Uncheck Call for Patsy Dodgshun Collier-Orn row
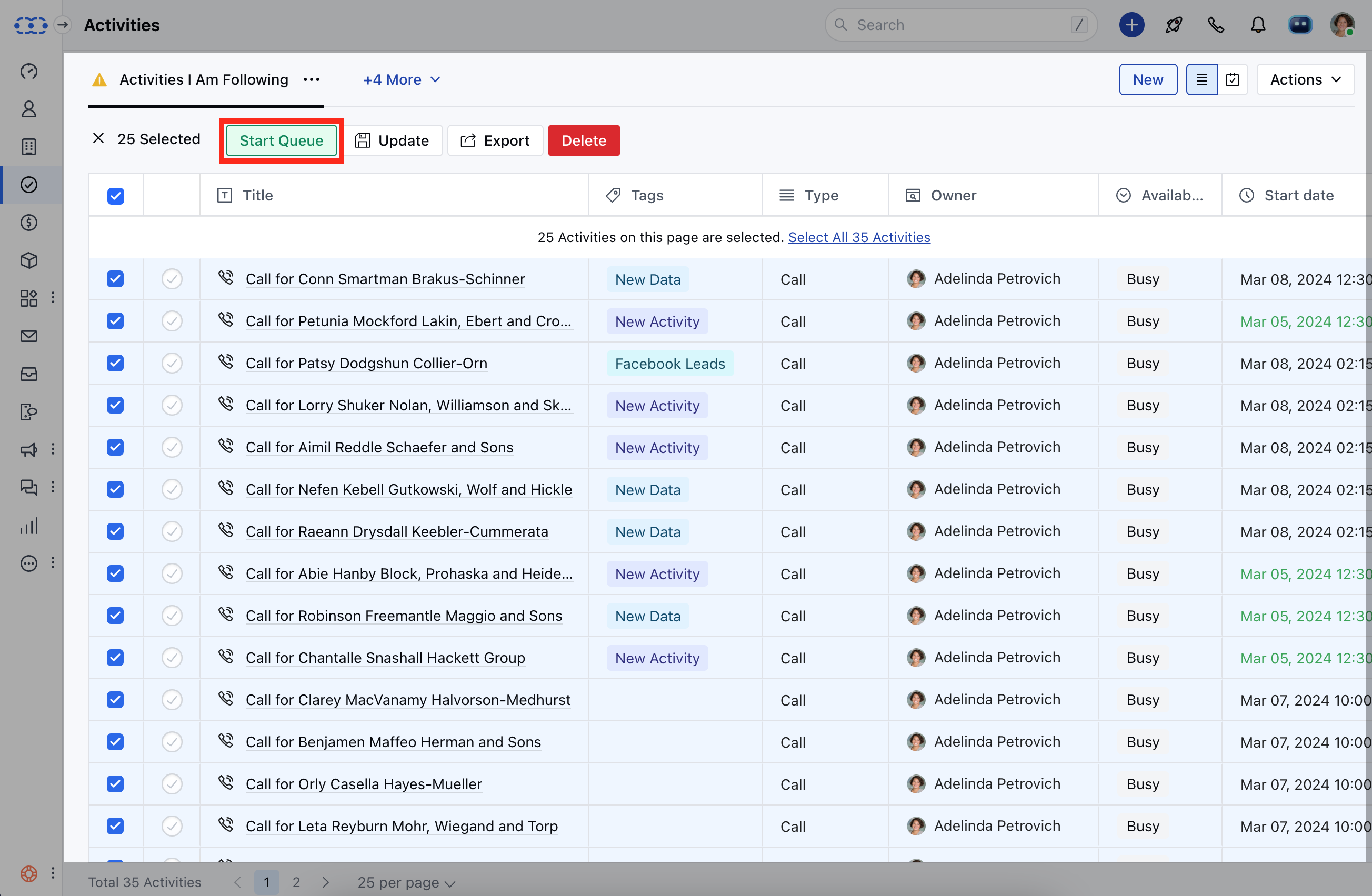 115,363
